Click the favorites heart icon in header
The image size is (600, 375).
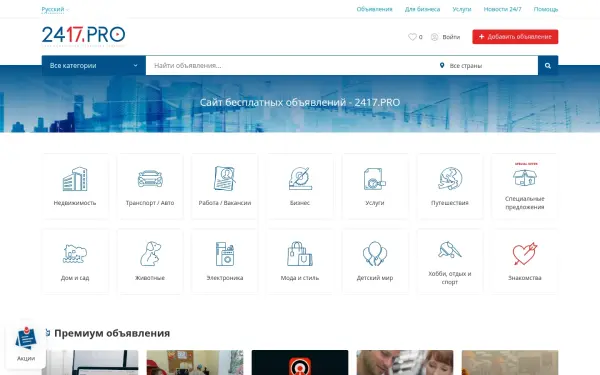412,37
